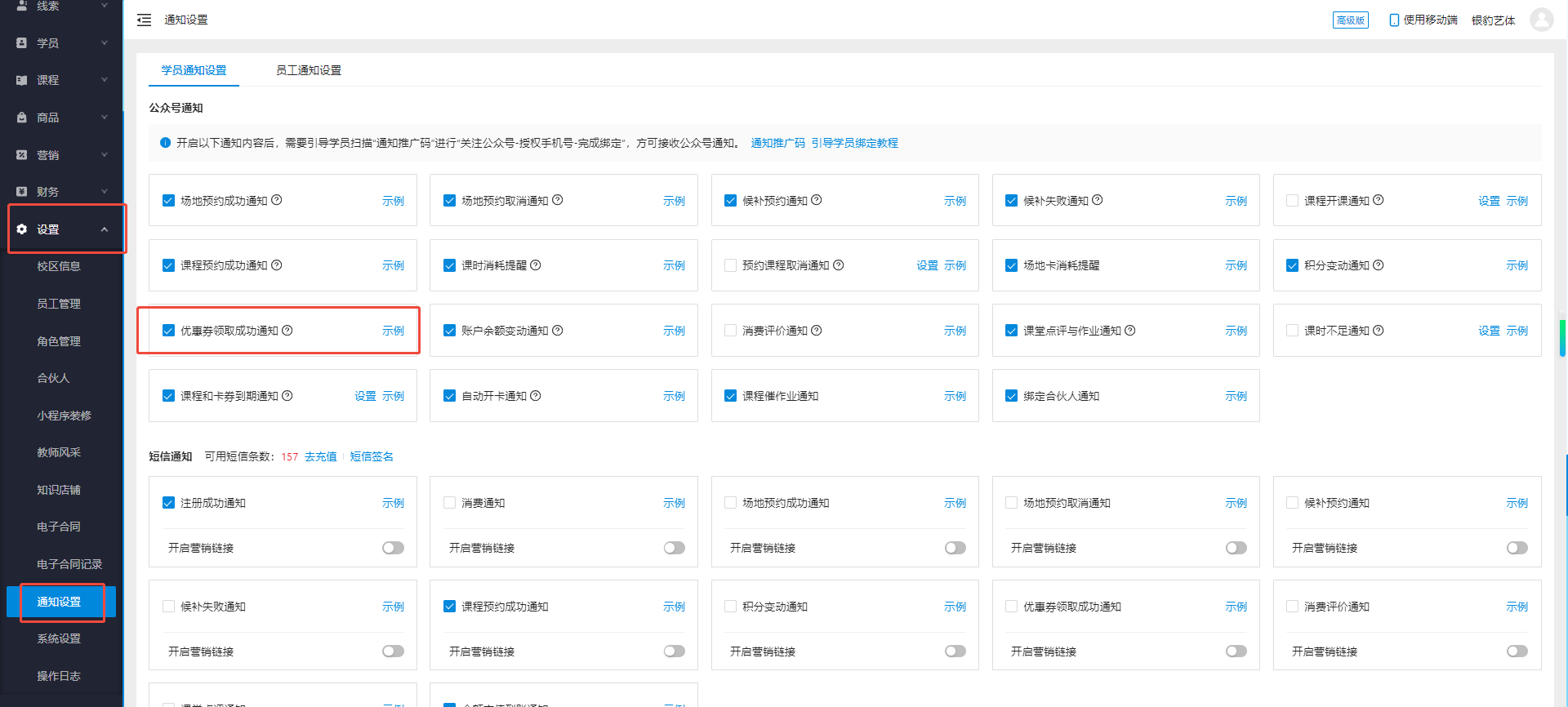Enable 开启营销链接 toggle under SMS 积分变动通知
The image size is (1568, 707).
pyautogui.click(x=955, y=651)
